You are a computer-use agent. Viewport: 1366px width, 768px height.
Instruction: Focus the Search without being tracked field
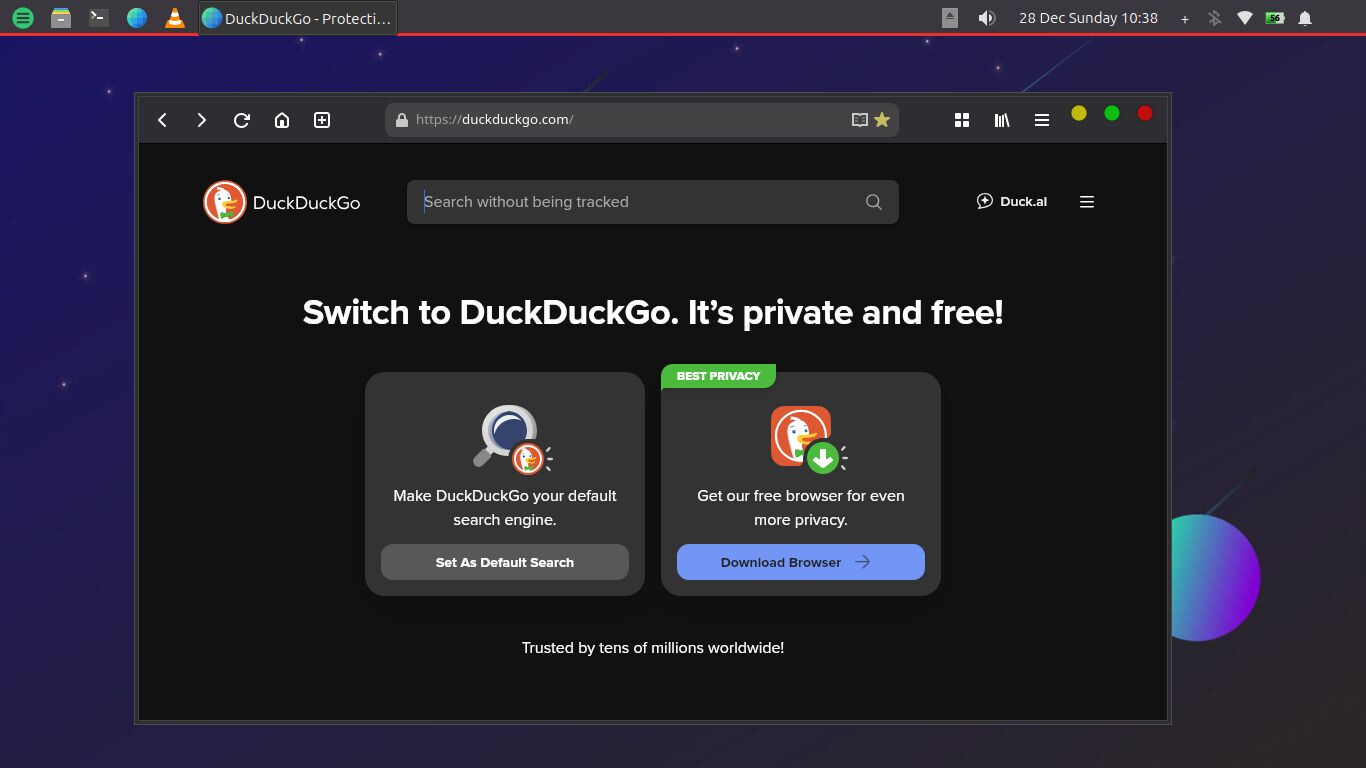640,202
